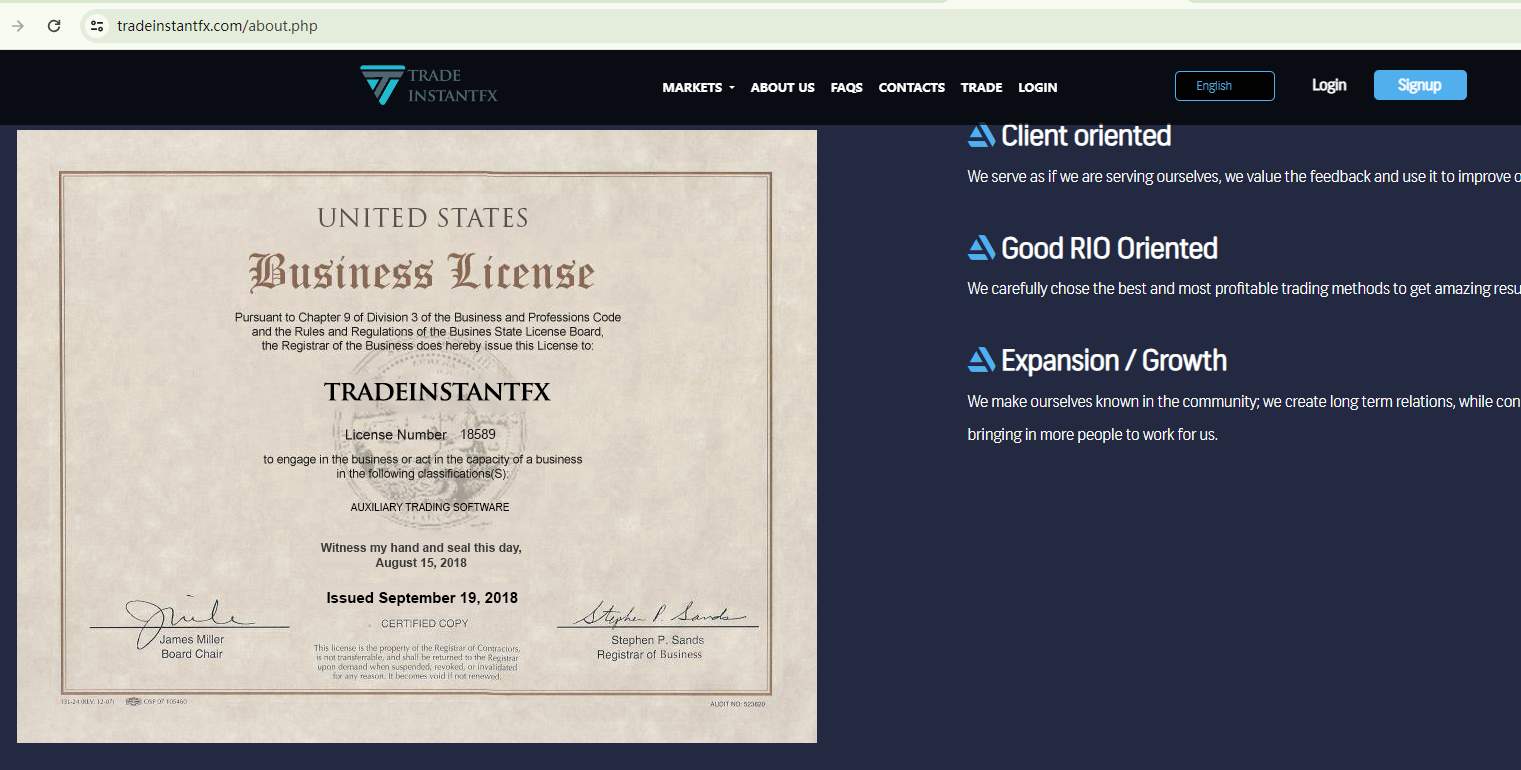Select TRADE in the navigation bar
Viewport: 1521px width, 770px height.
pos(981,88)
